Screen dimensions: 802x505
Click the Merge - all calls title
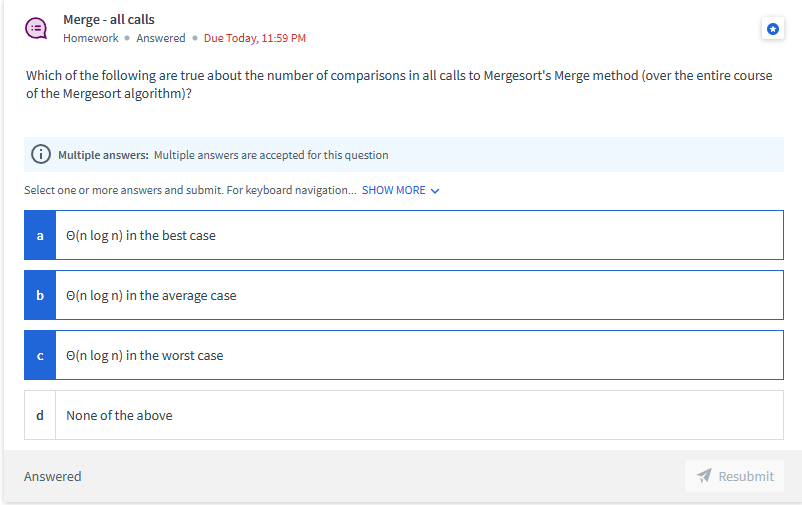109,19
